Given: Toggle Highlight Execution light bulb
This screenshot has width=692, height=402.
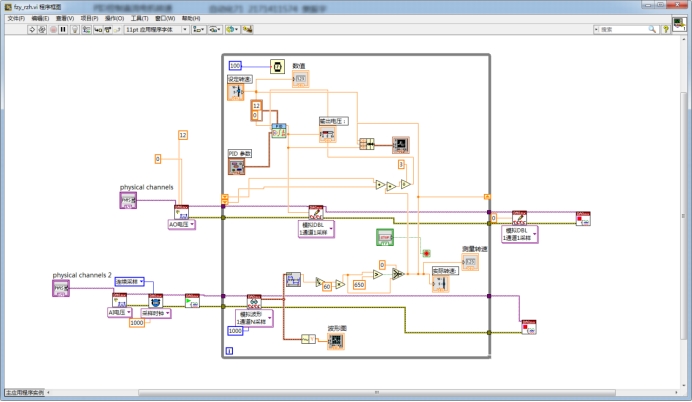Looking at the screenshot, I should click(75, 30).
